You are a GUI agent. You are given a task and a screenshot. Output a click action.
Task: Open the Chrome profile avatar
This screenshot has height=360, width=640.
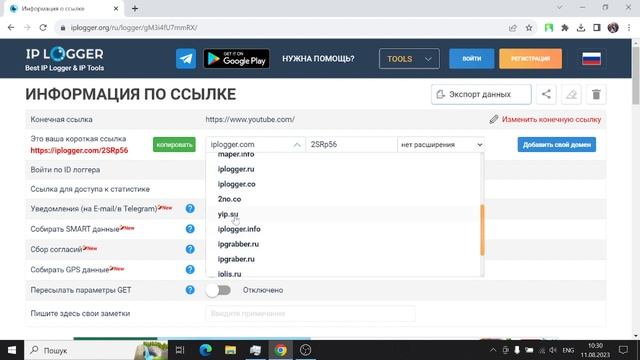click(613, 28)
